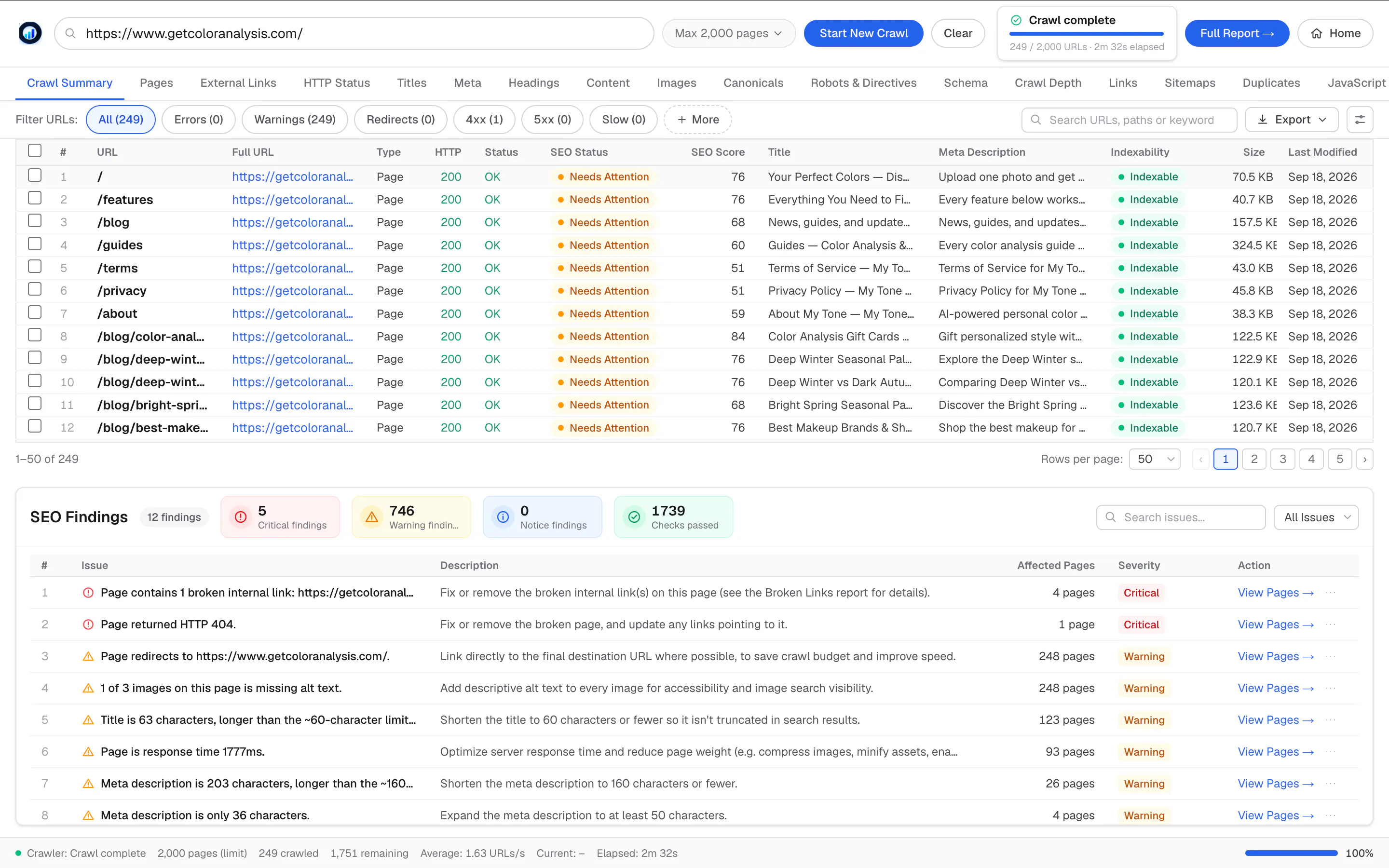Open the All Issues filter dropdown
The width and height of the screenshot is (1389, 868).
coord(1316,517)
